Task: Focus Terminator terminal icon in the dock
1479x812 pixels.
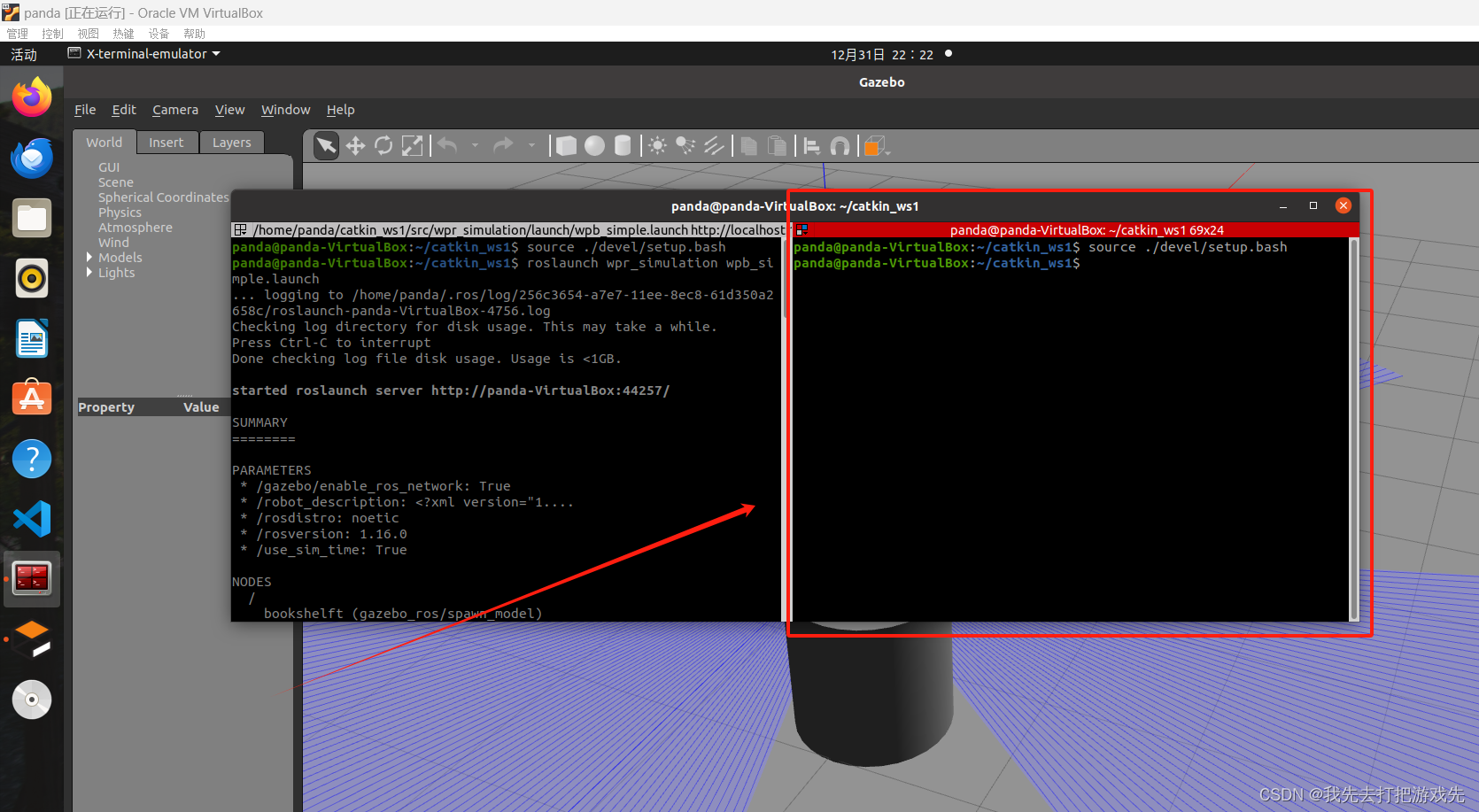Action: (x=32, y=579)
